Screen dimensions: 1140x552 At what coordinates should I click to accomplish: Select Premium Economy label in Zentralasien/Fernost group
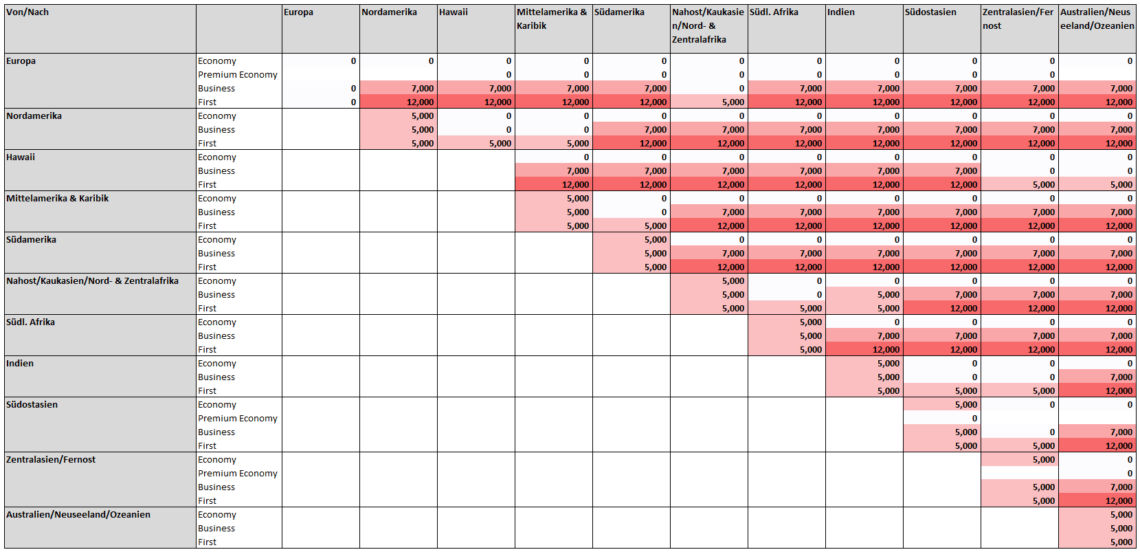238,473
